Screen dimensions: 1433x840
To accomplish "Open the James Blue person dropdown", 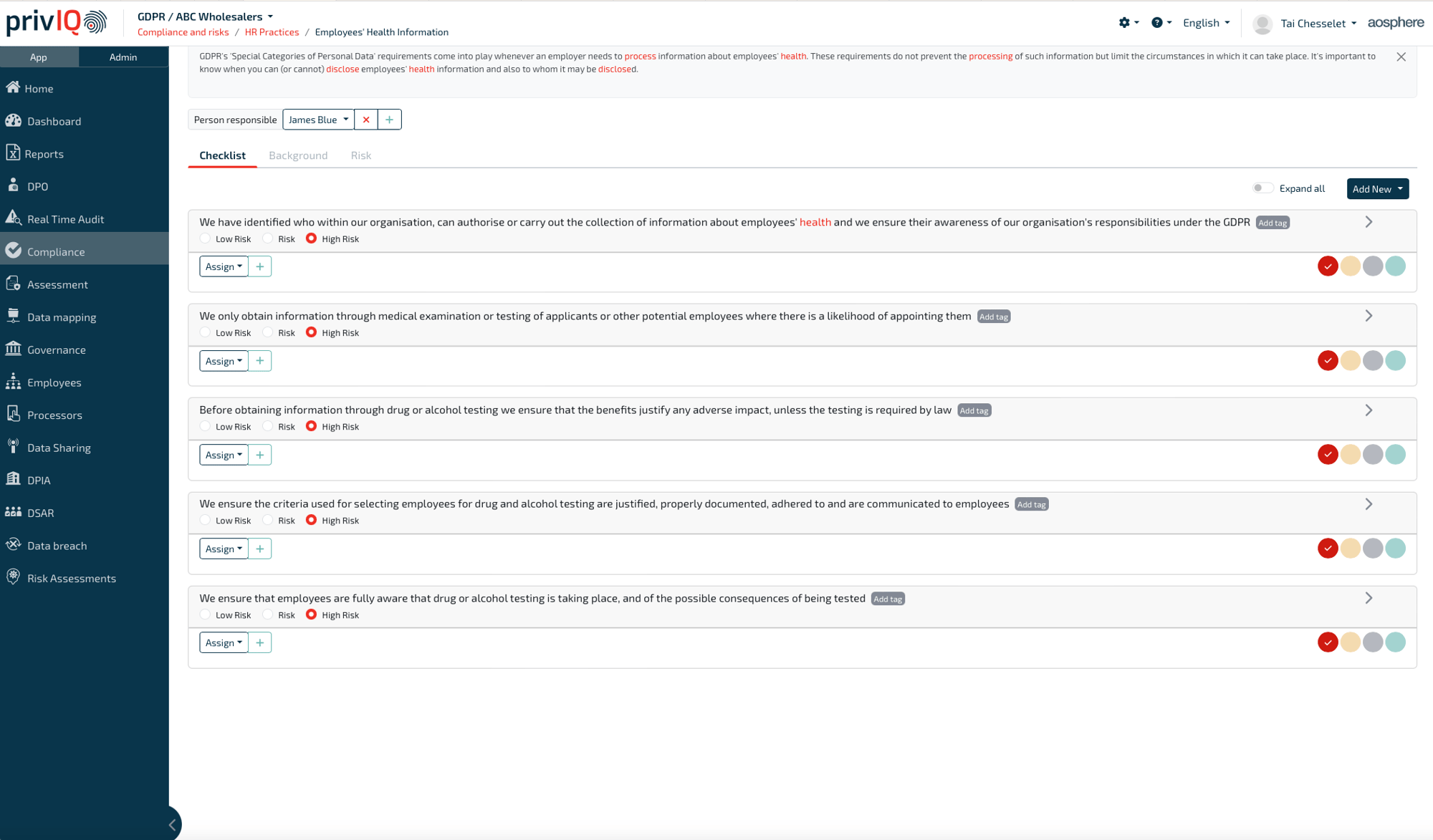I will pos(318,120).
